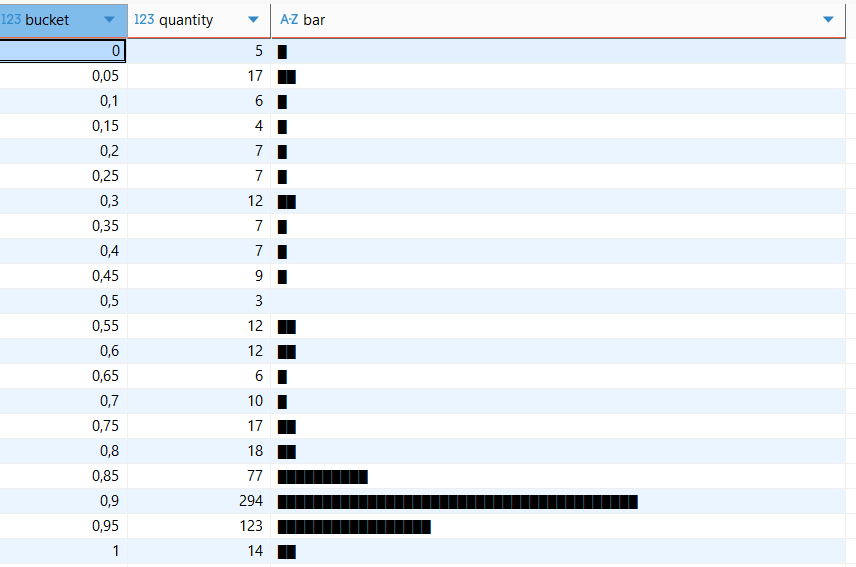Select the longest bar cell in the 0,9 row
The height and width of the screenshot is (567, 856).
click(558, 501)
